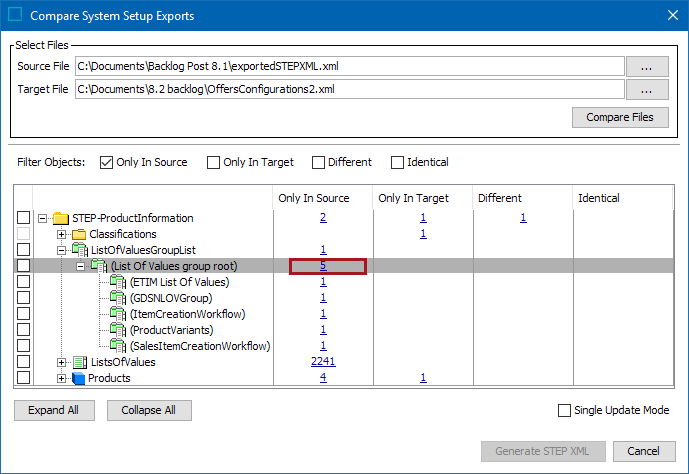Click the ETIM List Of Values icon

point(118,282)
